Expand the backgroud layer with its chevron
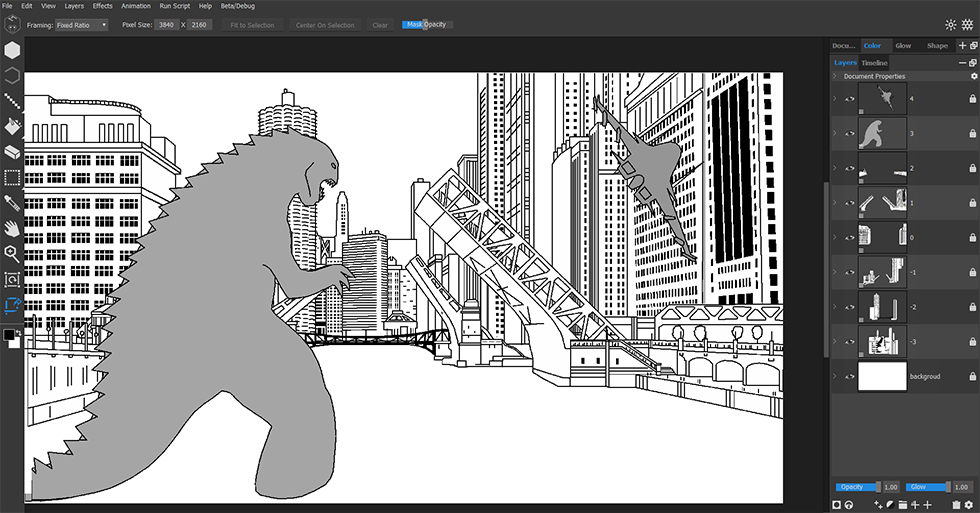 click(x=835, y=377)
